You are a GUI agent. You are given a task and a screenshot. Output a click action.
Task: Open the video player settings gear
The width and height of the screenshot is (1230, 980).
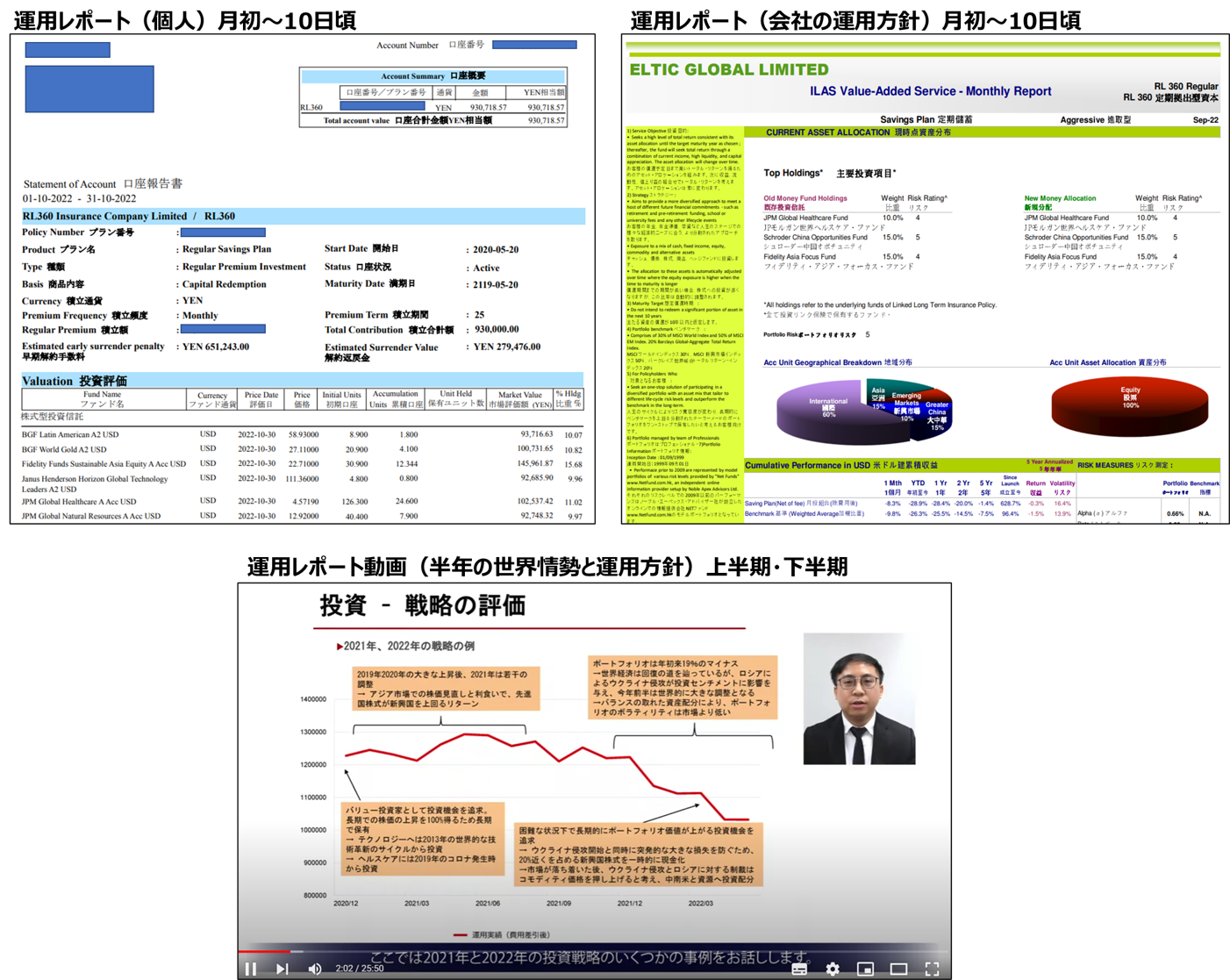pyautogui.click(x=833, y=969)
